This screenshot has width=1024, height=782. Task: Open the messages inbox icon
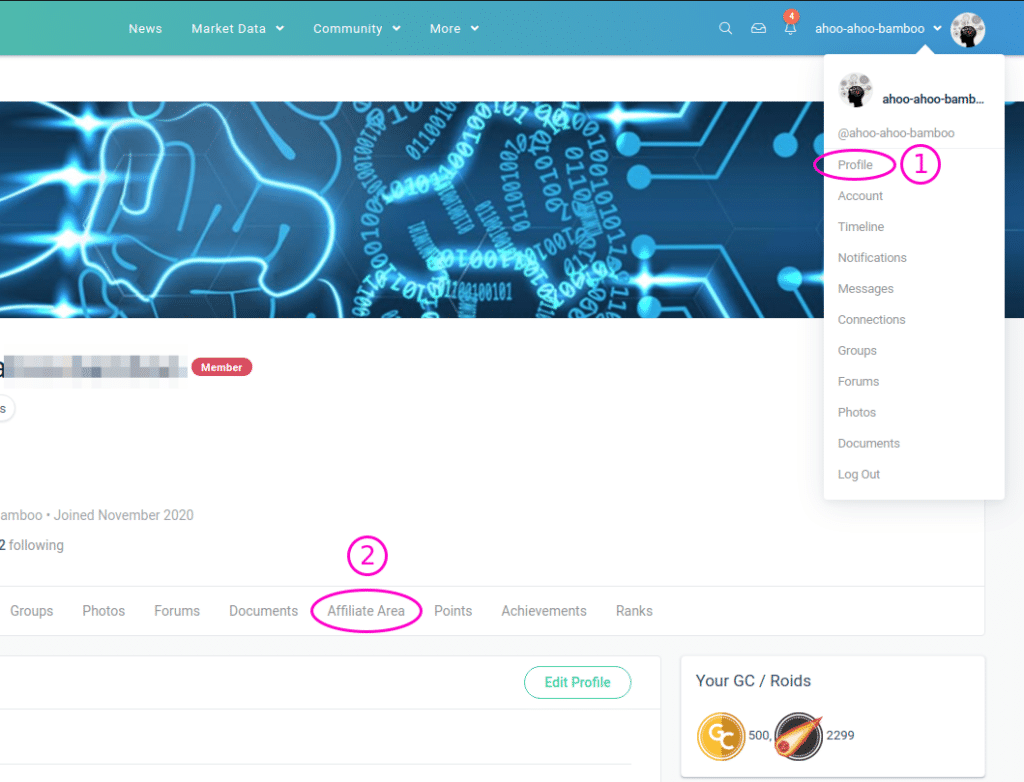point(759,29)
